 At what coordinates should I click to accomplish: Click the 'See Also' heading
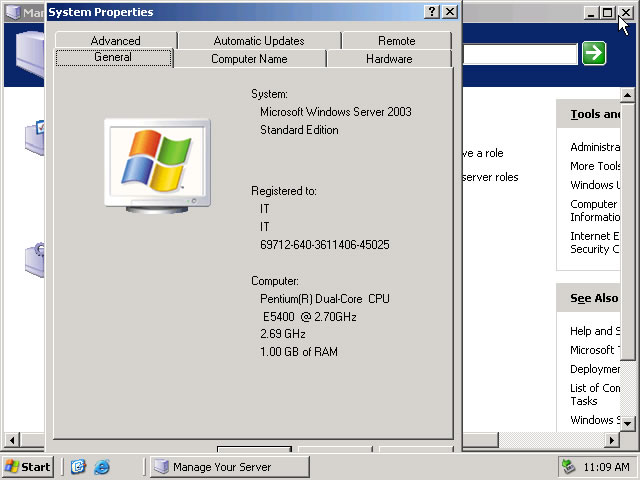594,298
